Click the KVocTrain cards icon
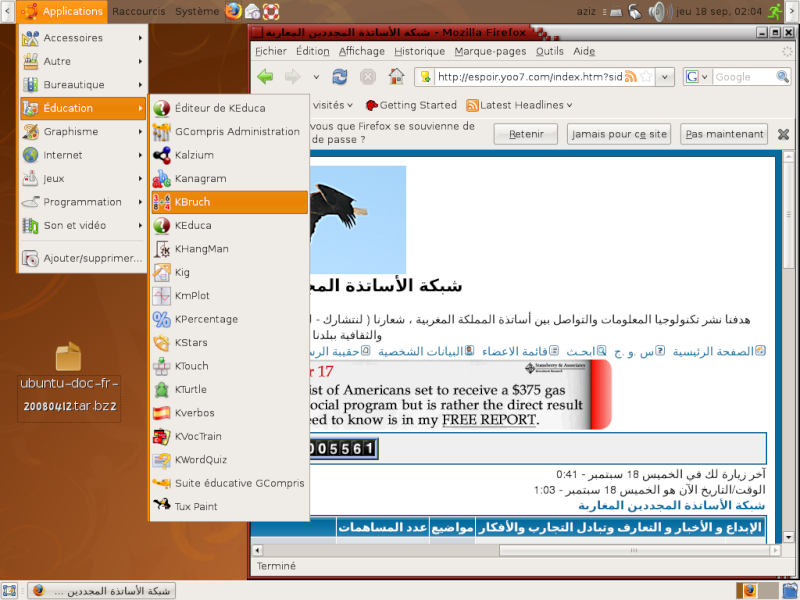800x600 pixels. tap(162, 436)
